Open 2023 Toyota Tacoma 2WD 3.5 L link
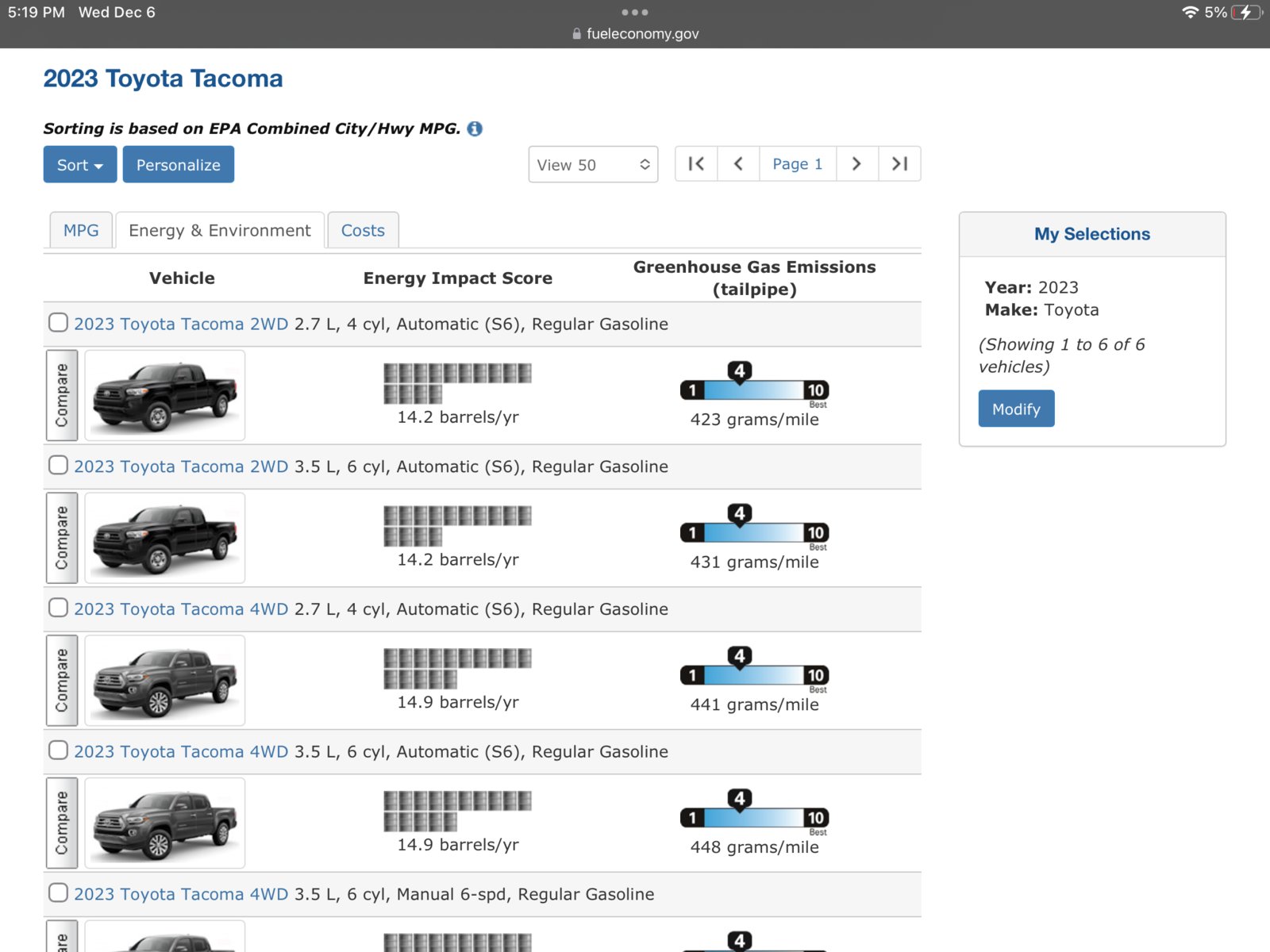1270x952 pixels. tap(181, 466)
